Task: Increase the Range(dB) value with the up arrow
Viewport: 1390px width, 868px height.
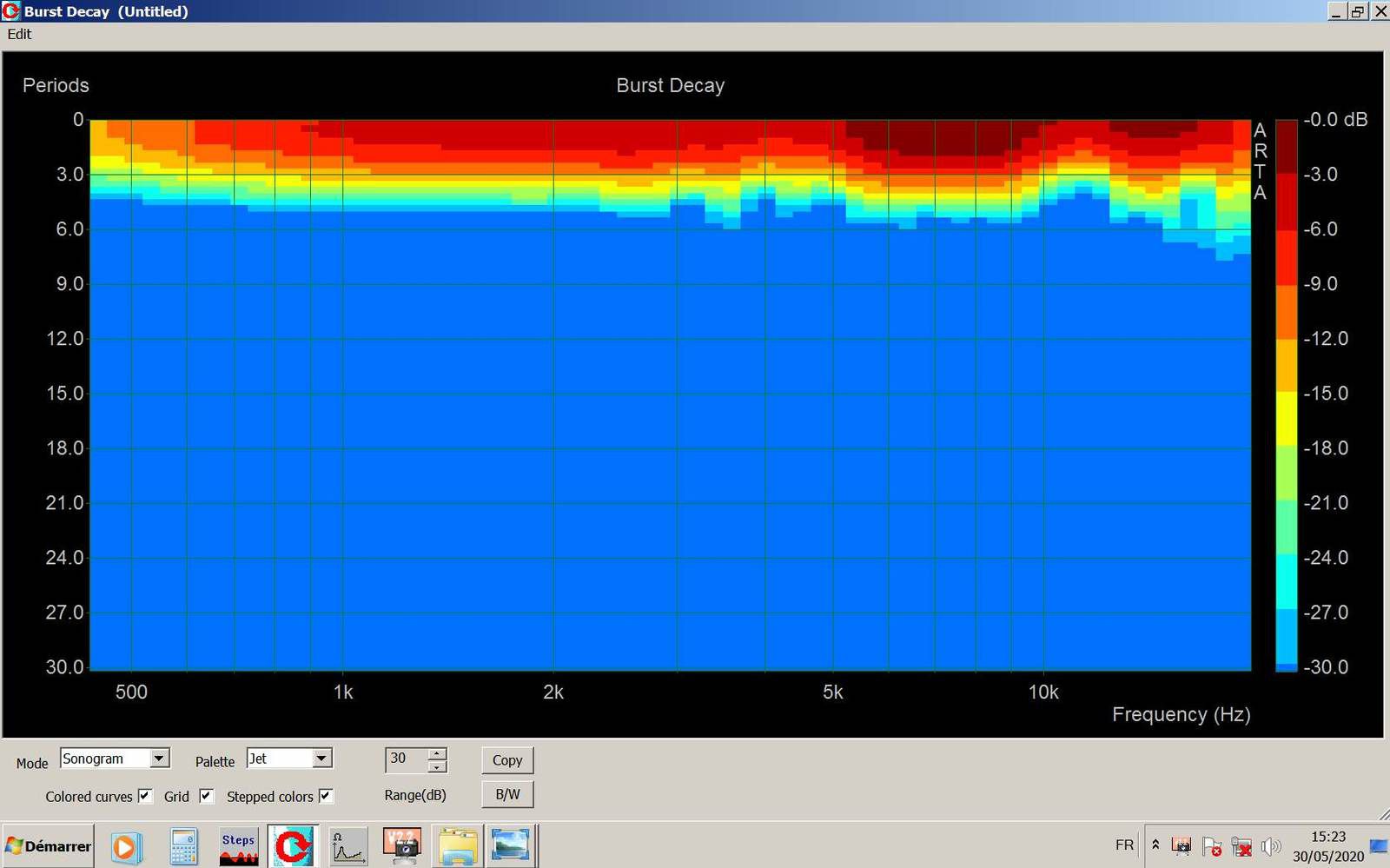Action: coord(437,753)
